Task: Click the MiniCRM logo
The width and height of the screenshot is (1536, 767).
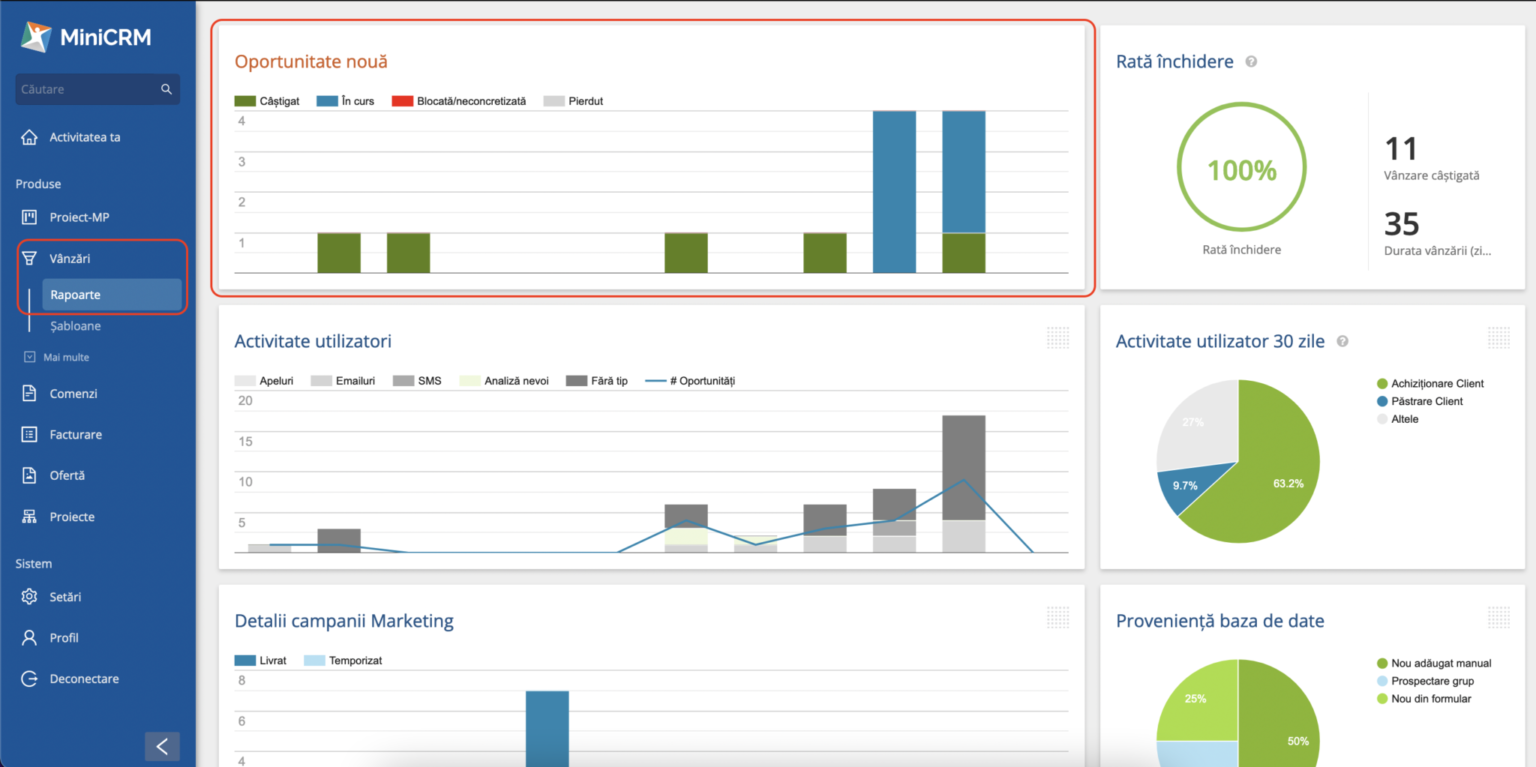Action: click(86, 38)
